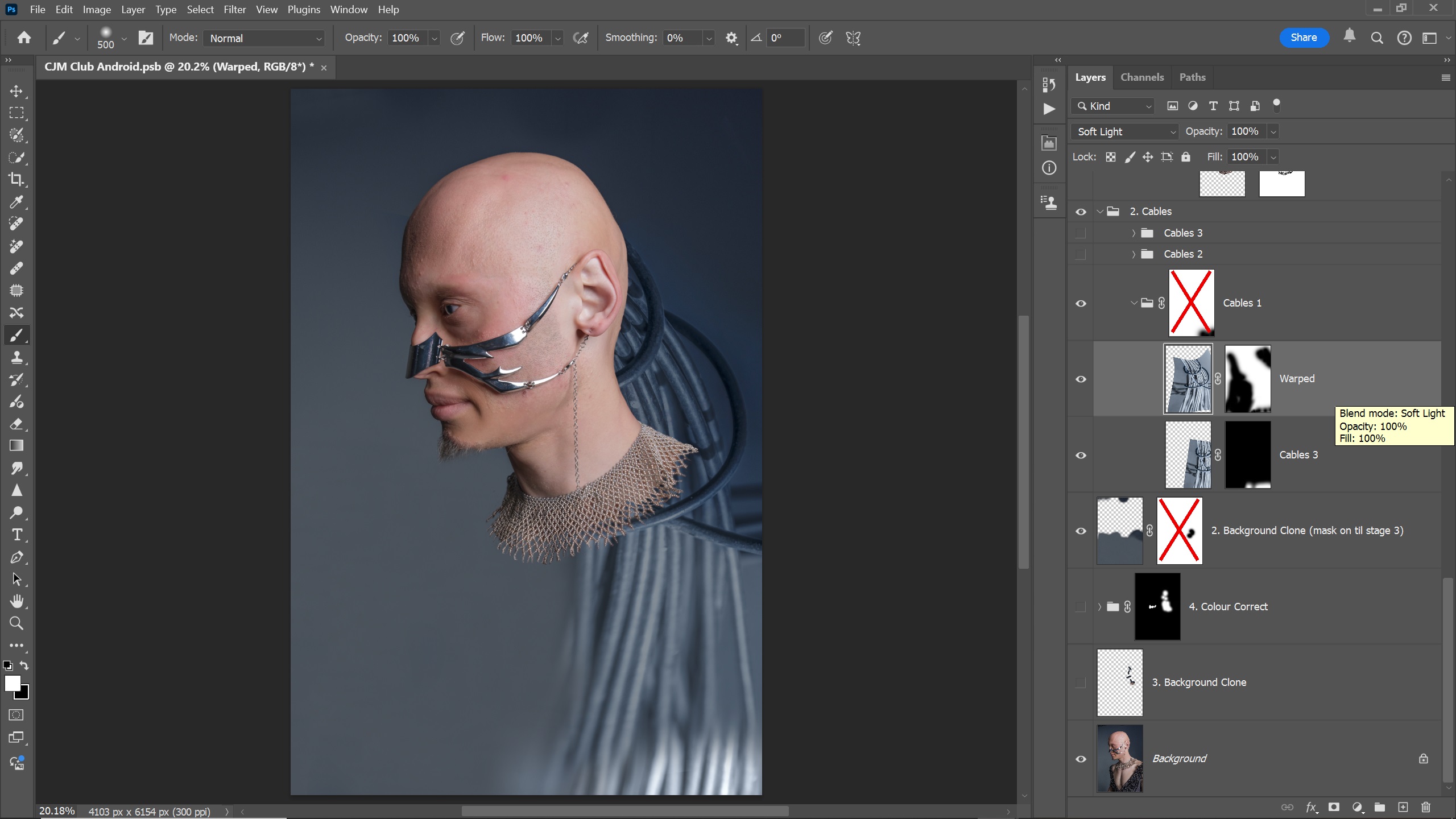Show the Cables 3 group
The image size is (1456, 819).
(1081, 233)
